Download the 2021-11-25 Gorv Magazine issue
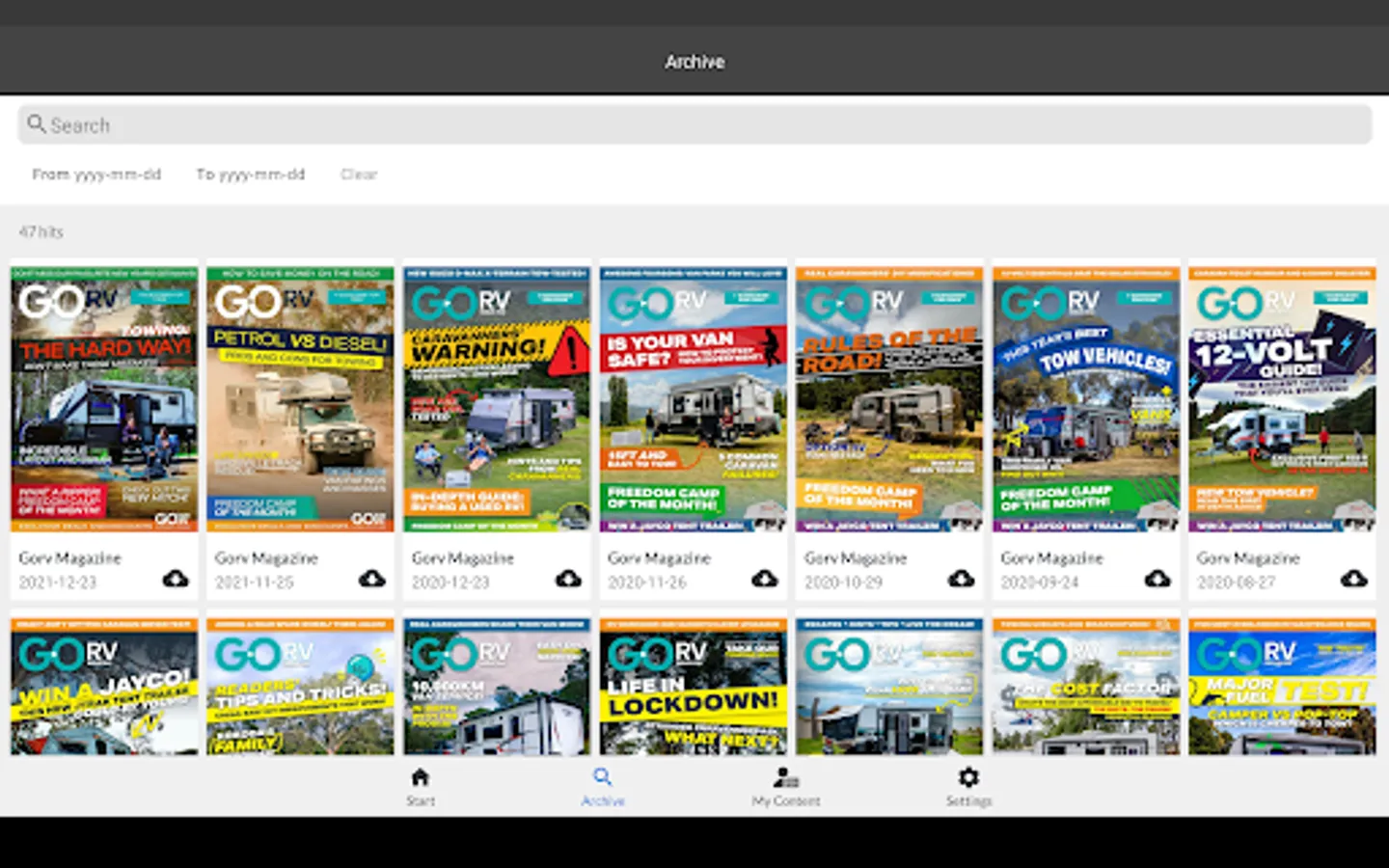This screenshot has height=868, width=1389. 371,579
